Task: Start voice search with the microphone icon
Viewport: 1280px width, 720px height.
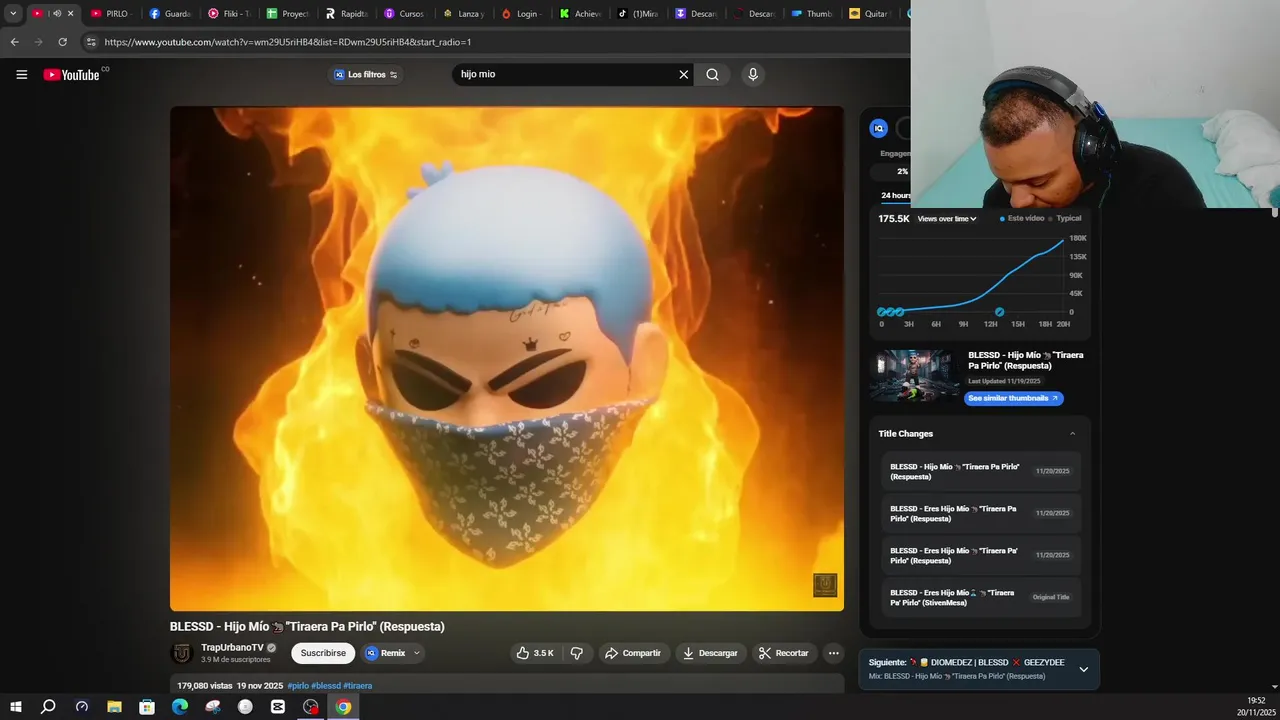Action: point(753,74)
